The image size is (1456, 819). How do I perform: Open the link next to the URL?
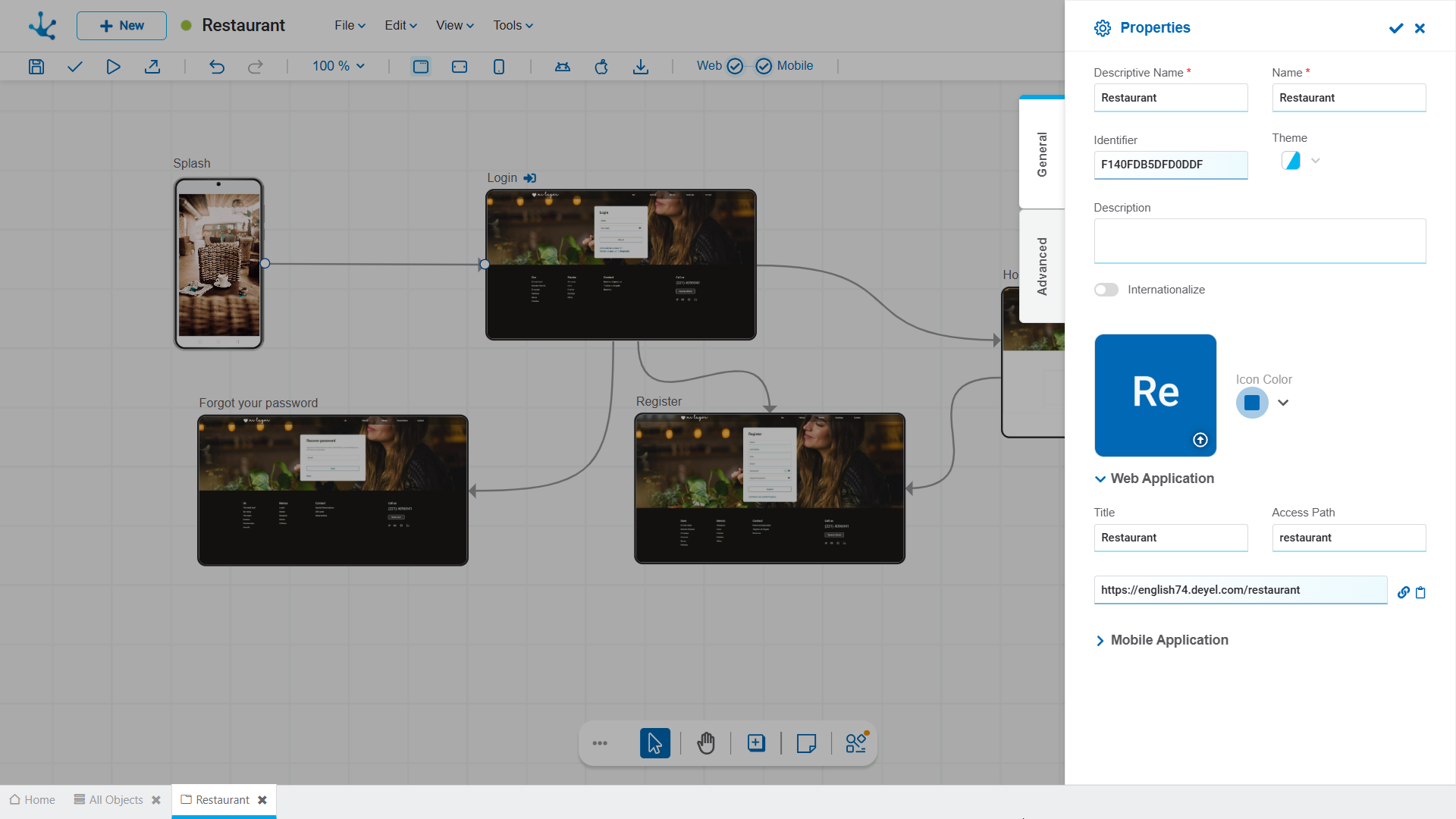click(x=1404, y=592)
